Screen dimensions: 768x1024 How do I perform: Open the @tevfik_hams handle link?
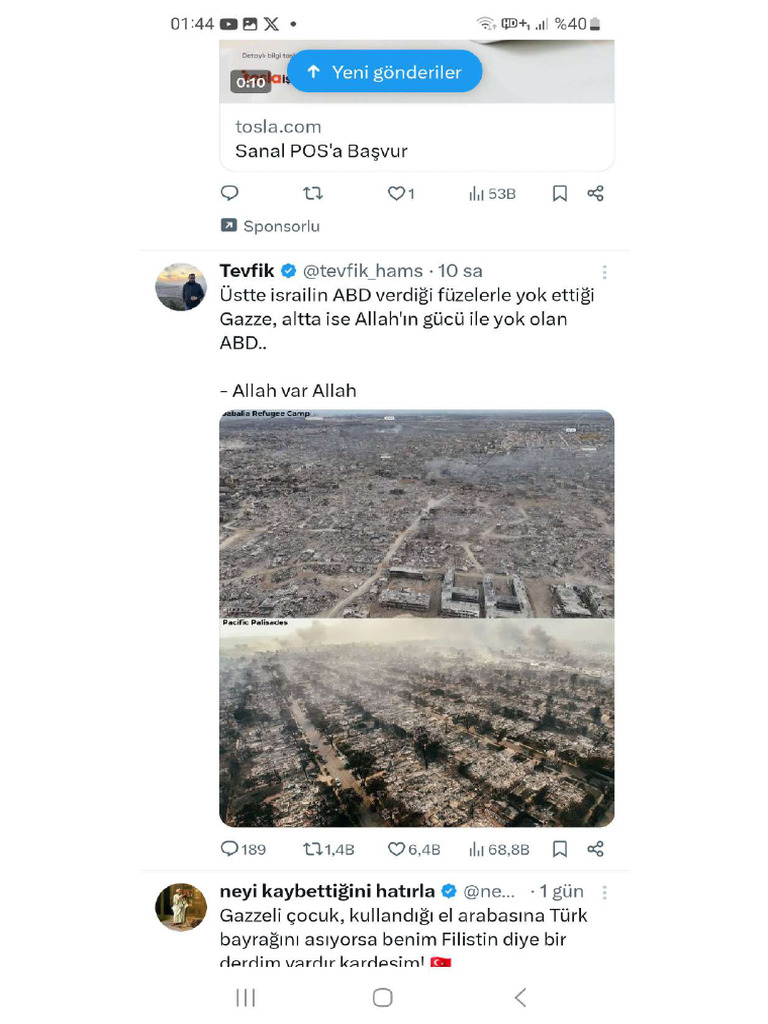362,271
